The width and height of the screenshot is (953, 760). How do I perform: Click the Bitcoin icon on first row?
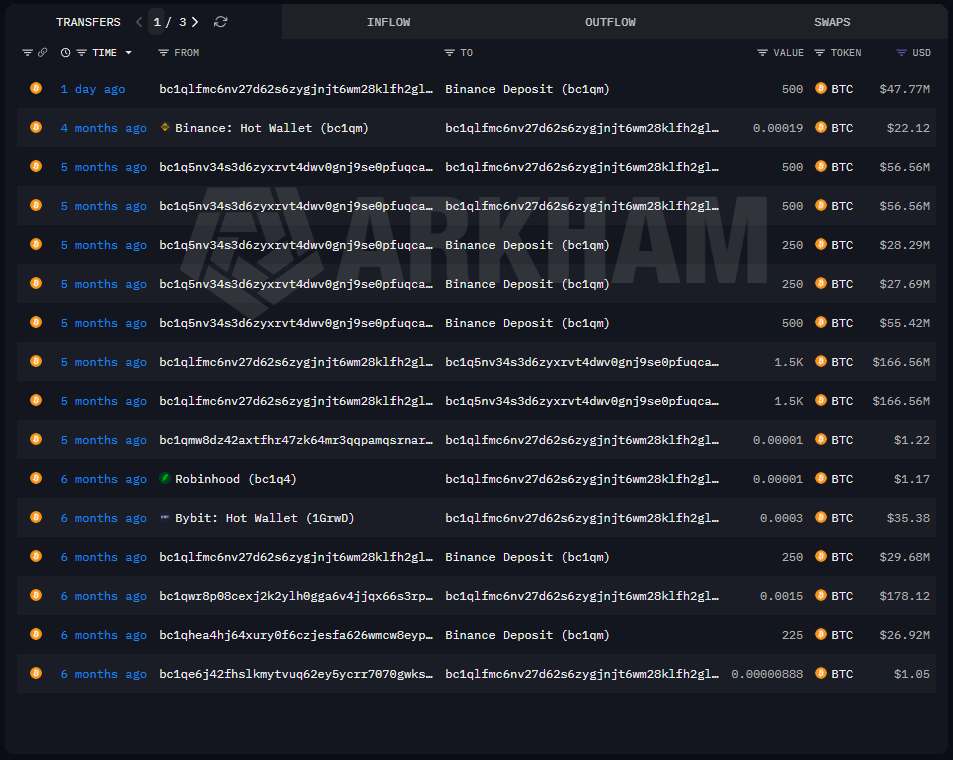[36, 89]
